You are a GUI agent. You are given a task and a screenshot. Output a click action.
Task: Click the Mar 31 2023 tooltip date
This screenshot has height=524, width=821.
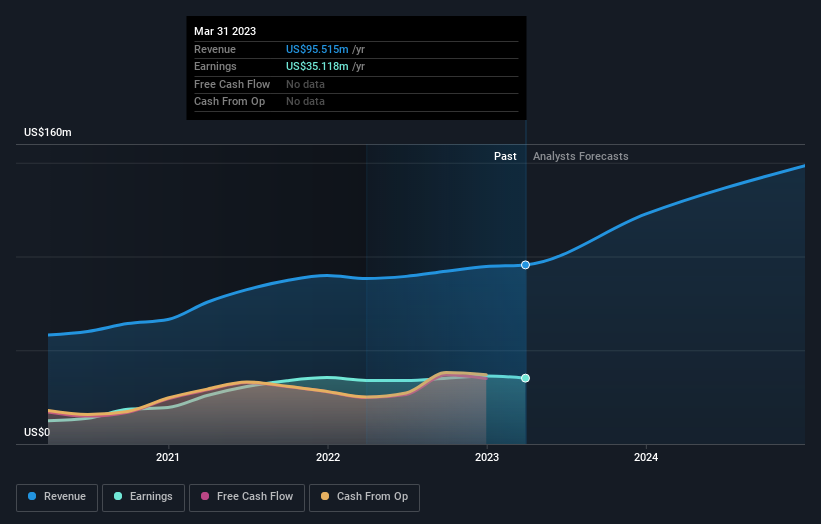(x=225, y=31)
